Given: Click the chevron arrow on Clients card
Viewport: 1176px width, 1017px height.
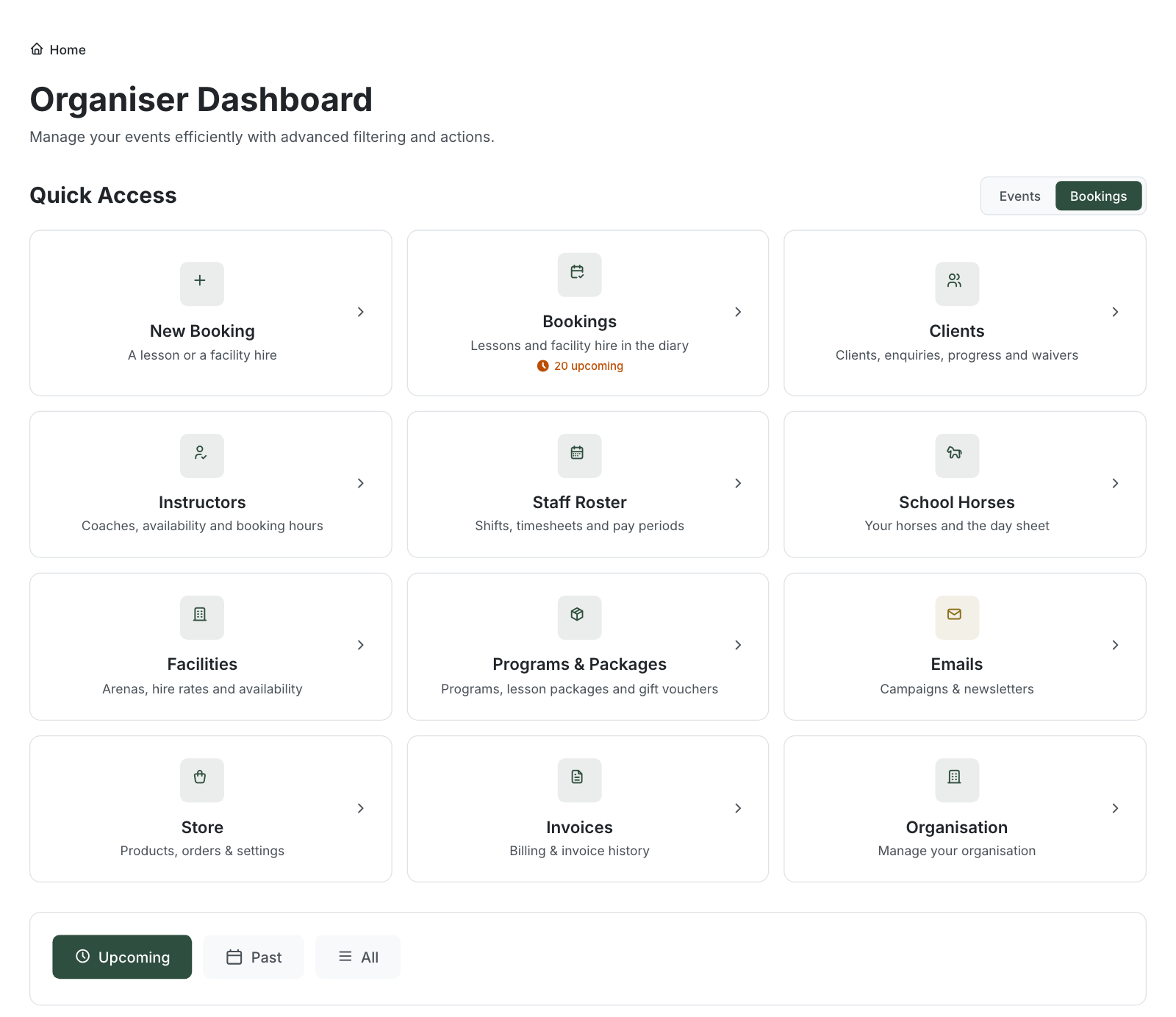Looking at the screenshot, I should tap(1116, 312).
